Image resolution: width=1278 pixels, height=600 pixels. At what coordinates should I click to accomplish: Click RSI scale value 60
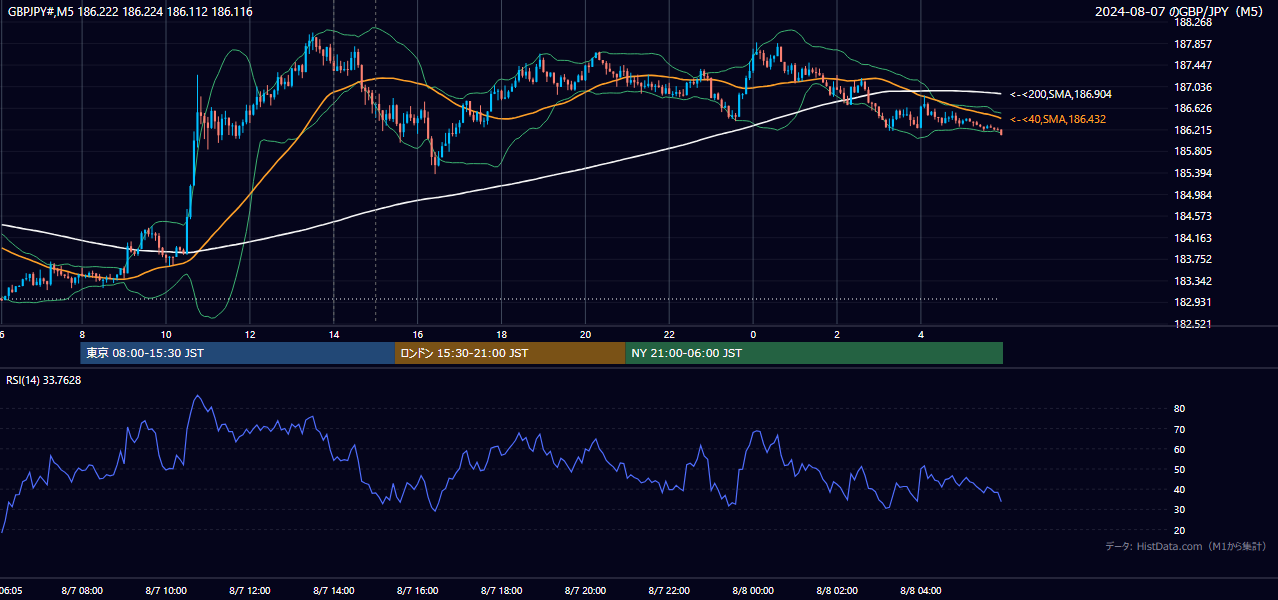(x=1180, y=449)
